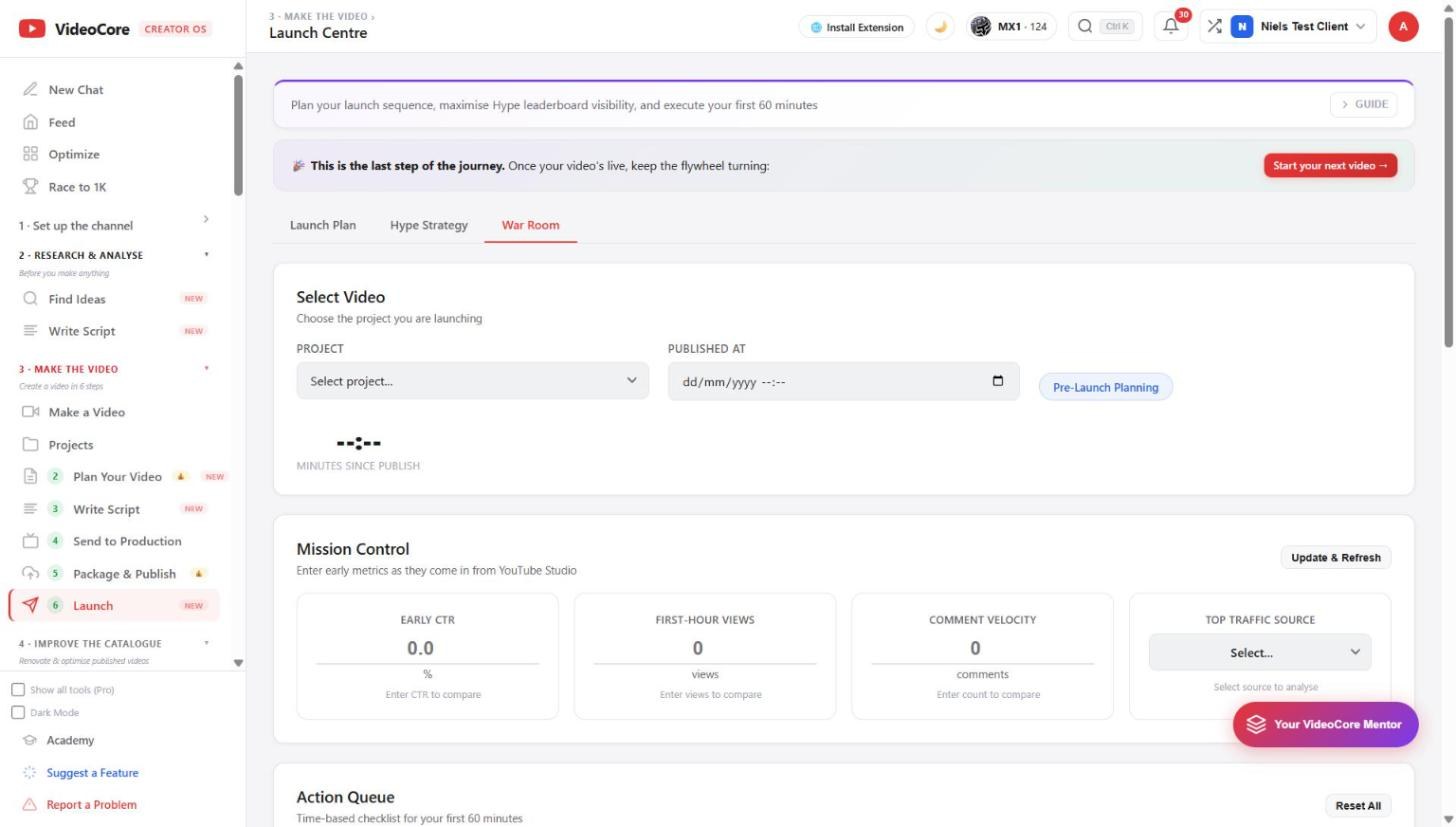
Task: Click the Update & Refresh button
Action: [x=1335, y=558]
